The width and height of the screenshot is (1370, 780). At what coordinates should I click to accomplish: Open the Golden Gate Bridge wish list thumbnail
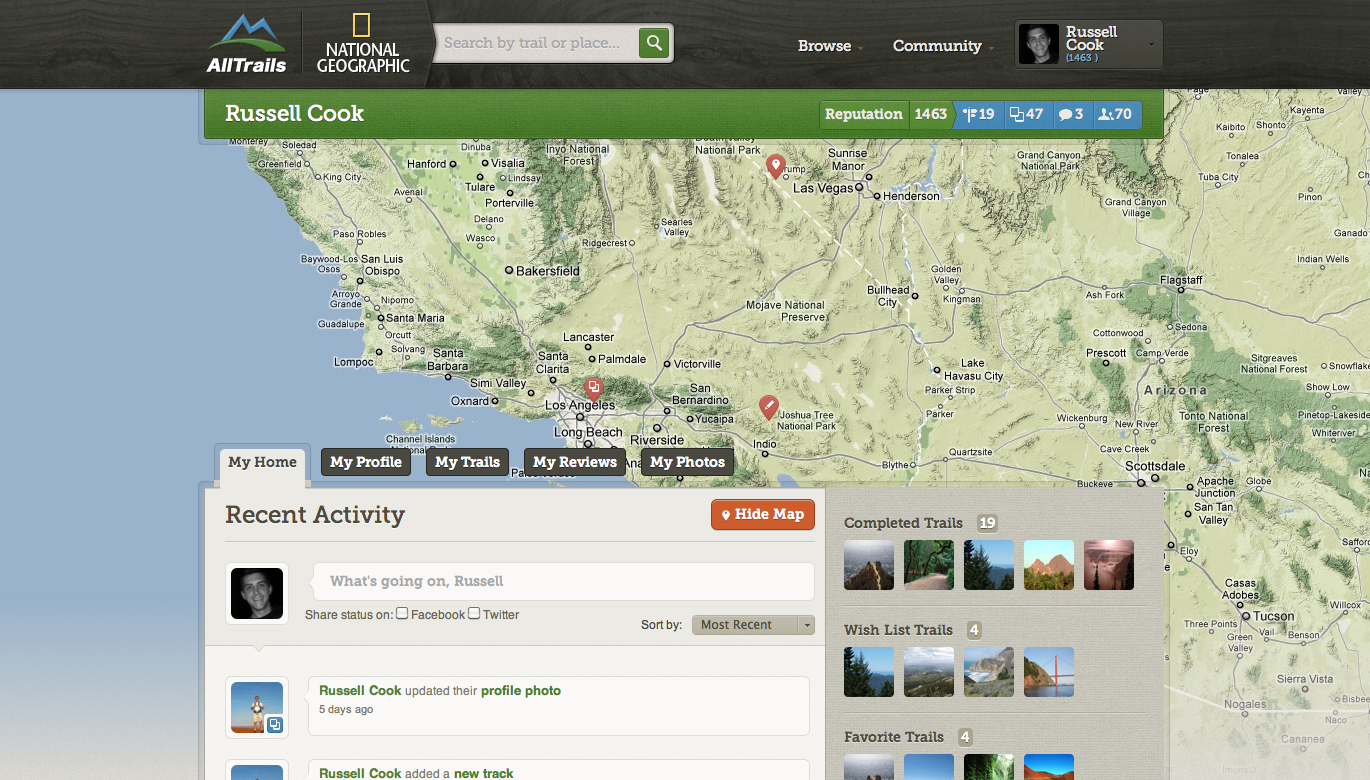(x=1049, y=672)
